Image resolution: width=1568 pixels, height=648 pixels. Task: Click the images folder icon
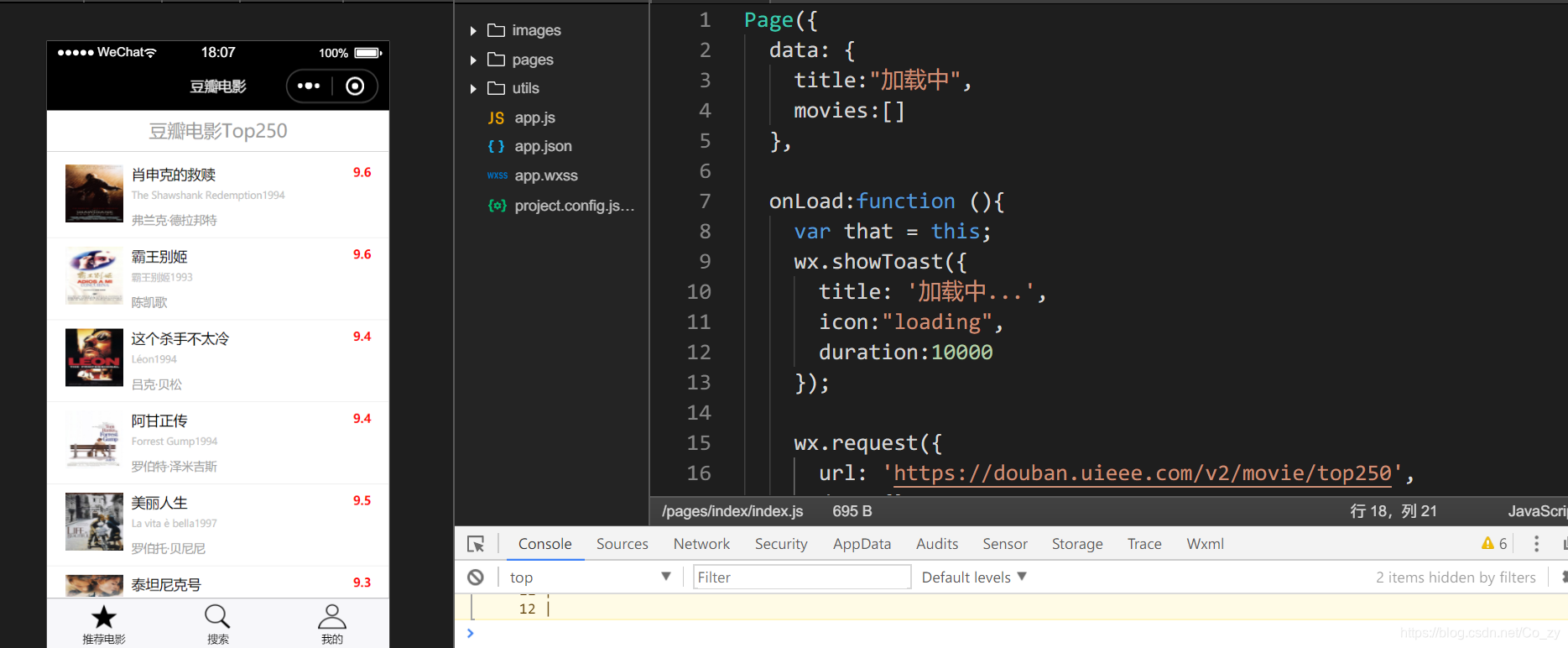pos(497,30)
